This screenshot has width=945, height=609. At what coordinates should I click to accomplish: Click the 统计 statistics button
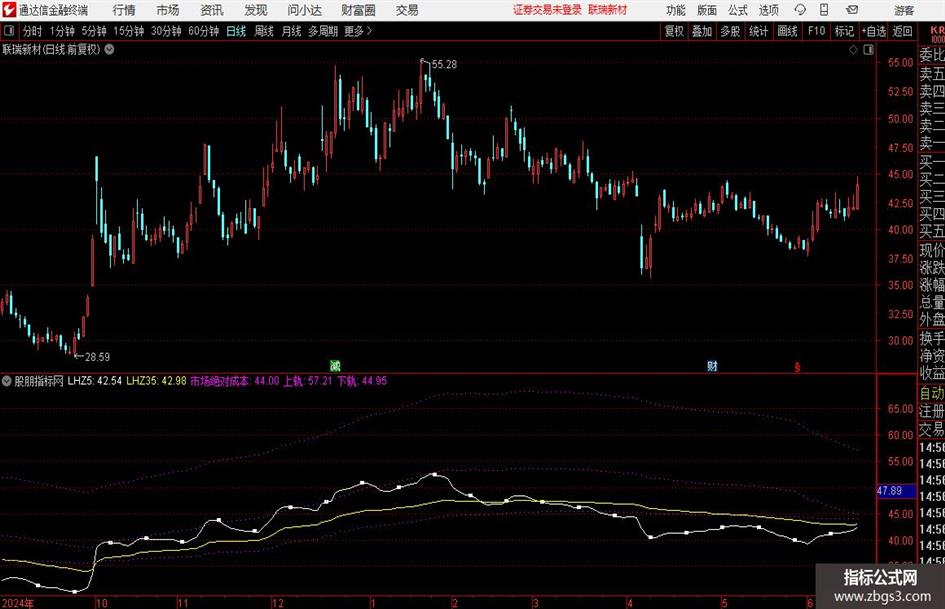pos(758,31)
